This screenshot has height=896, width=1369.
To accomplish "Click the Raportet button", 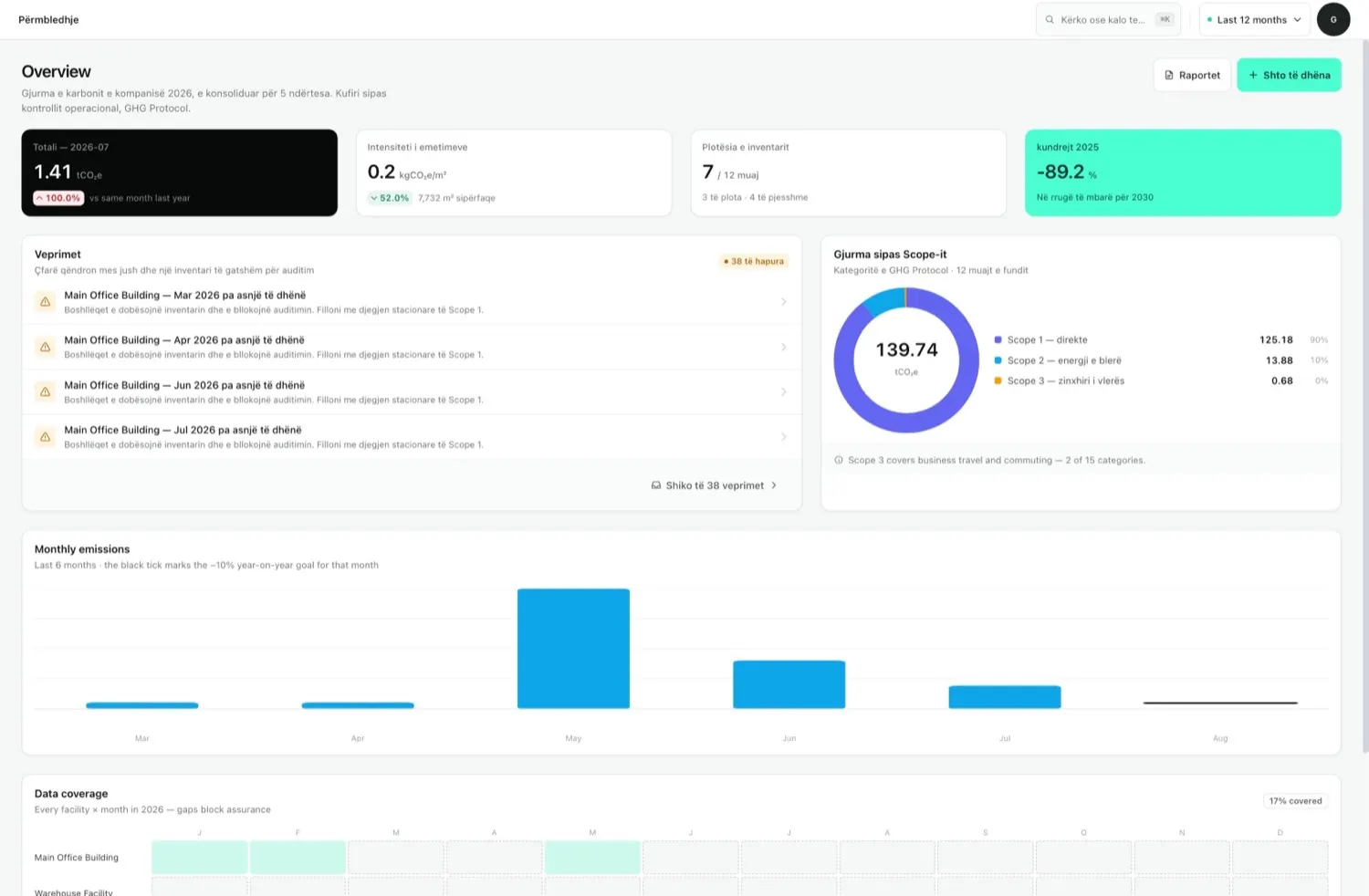I will click(1193, 75).
